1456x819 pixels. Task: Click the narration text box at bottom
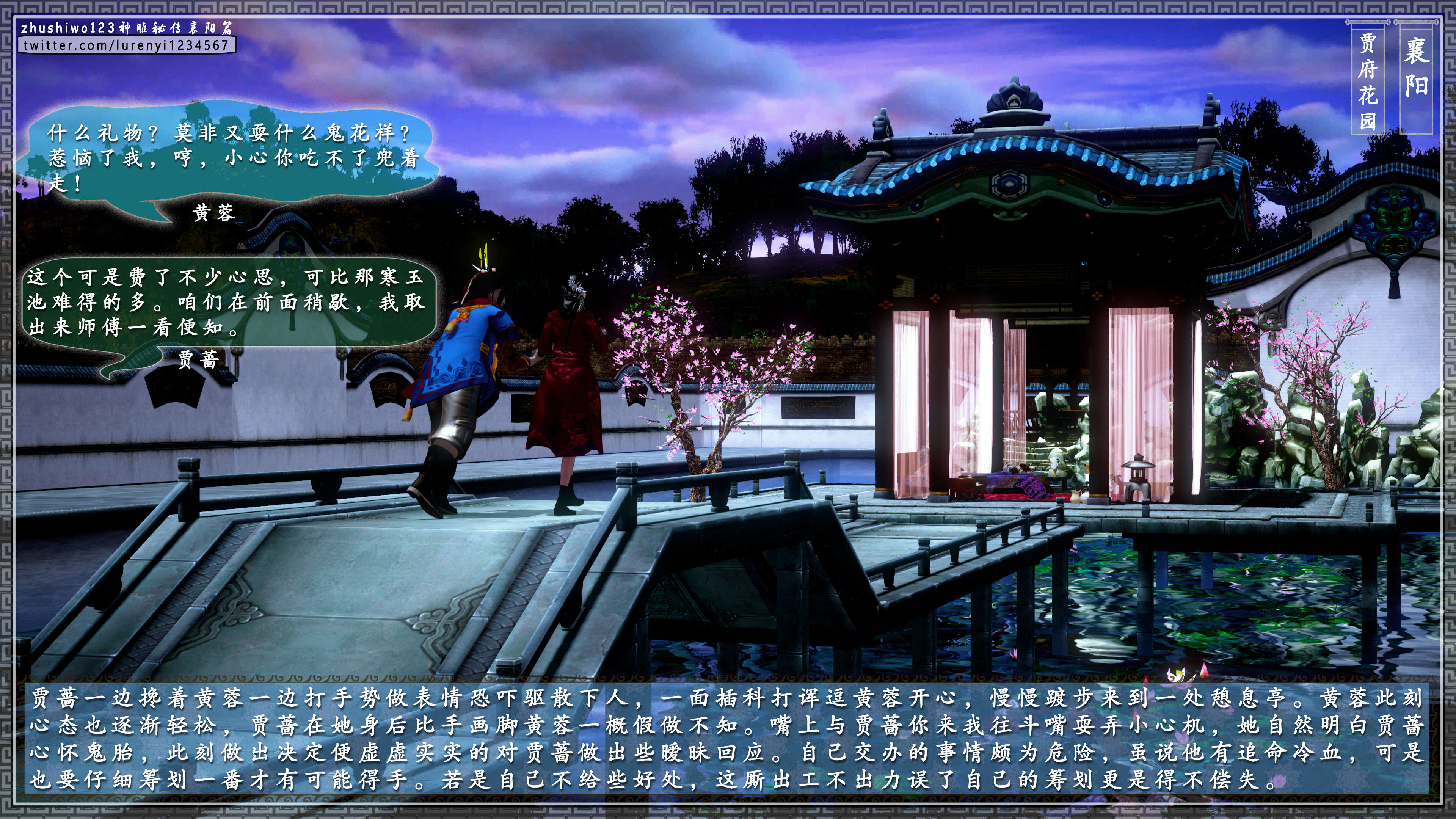[x=727, y=738]
